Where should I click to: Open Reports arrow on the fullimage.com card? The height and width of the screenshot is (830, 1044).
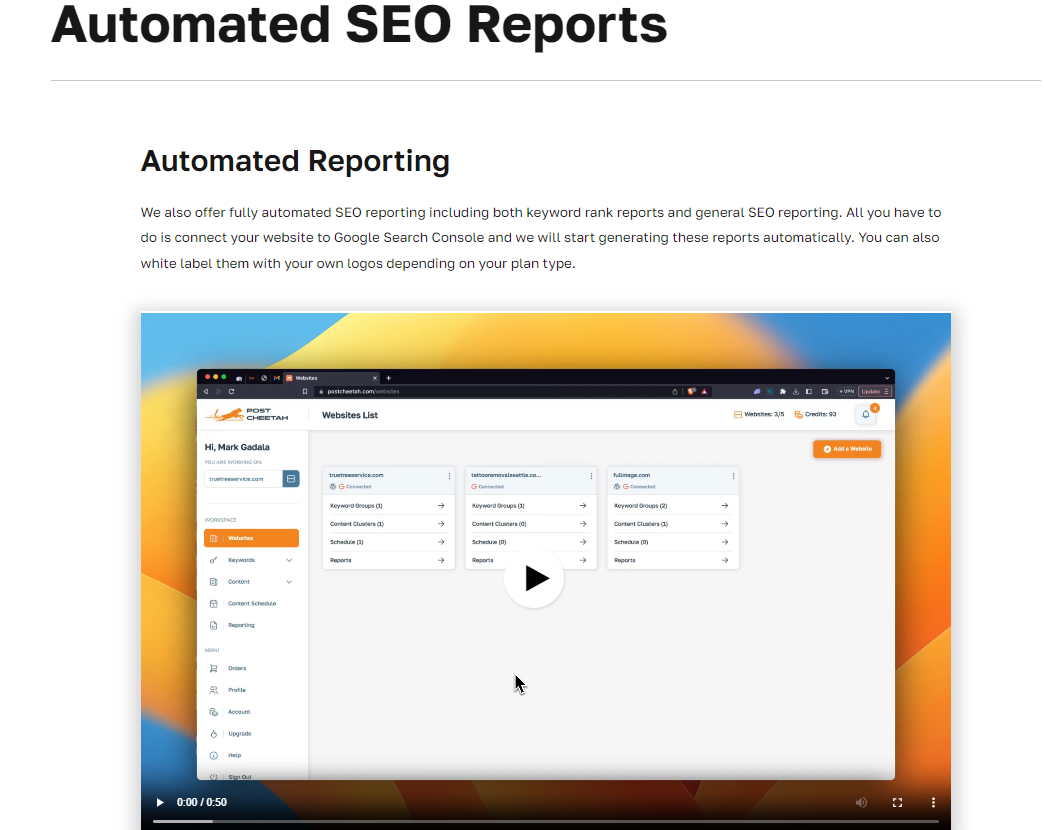[x=724, y=560]
